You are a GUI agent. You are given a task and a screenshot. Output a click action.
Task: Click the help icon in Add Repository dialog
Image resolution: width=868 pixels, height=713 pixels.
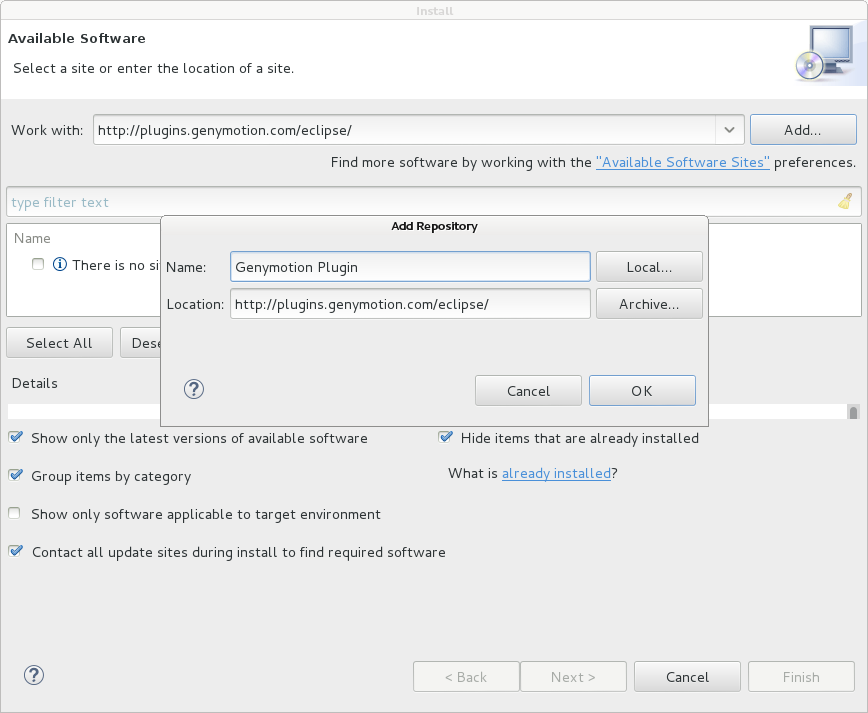click(194, 390)
